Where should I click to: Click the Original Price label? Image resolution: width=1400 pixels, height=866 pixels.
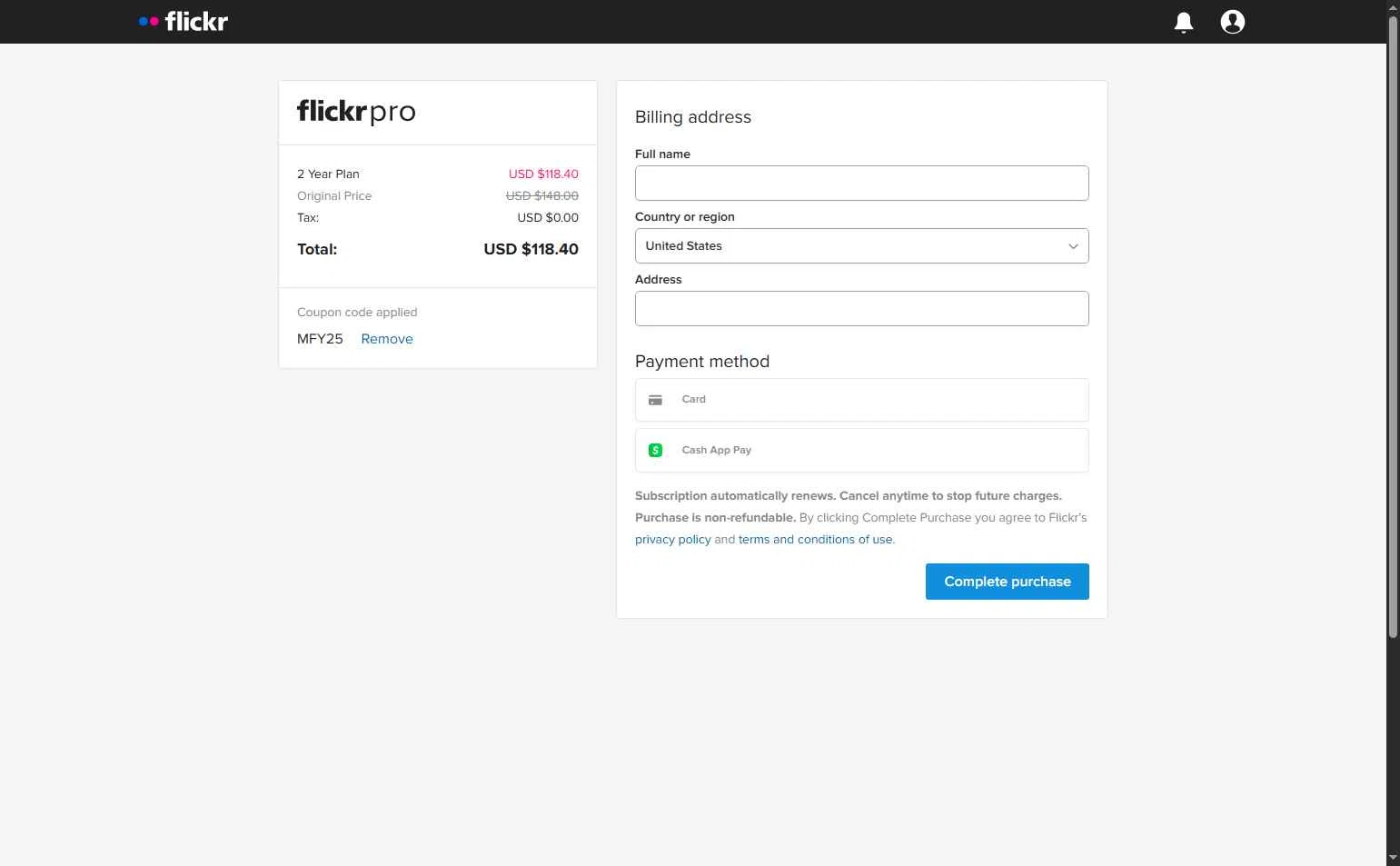pyautogui.click(x=334, y=195)
